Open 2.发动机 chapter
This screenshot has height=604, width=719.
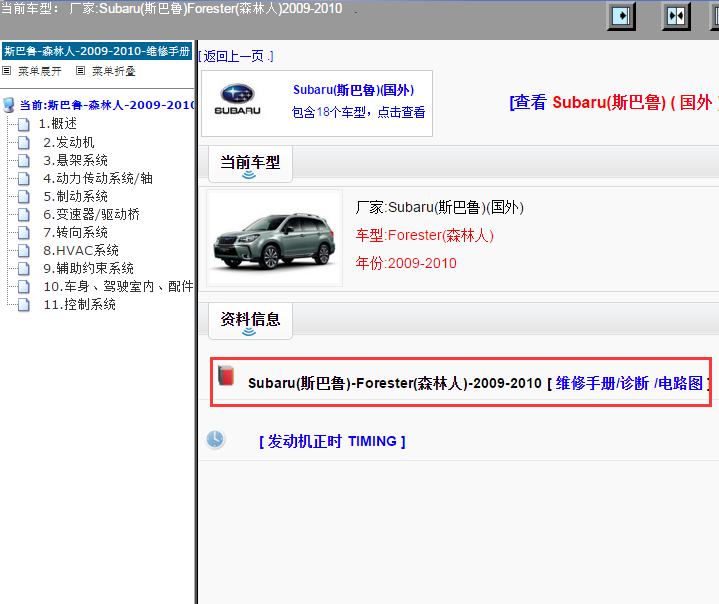69,143
